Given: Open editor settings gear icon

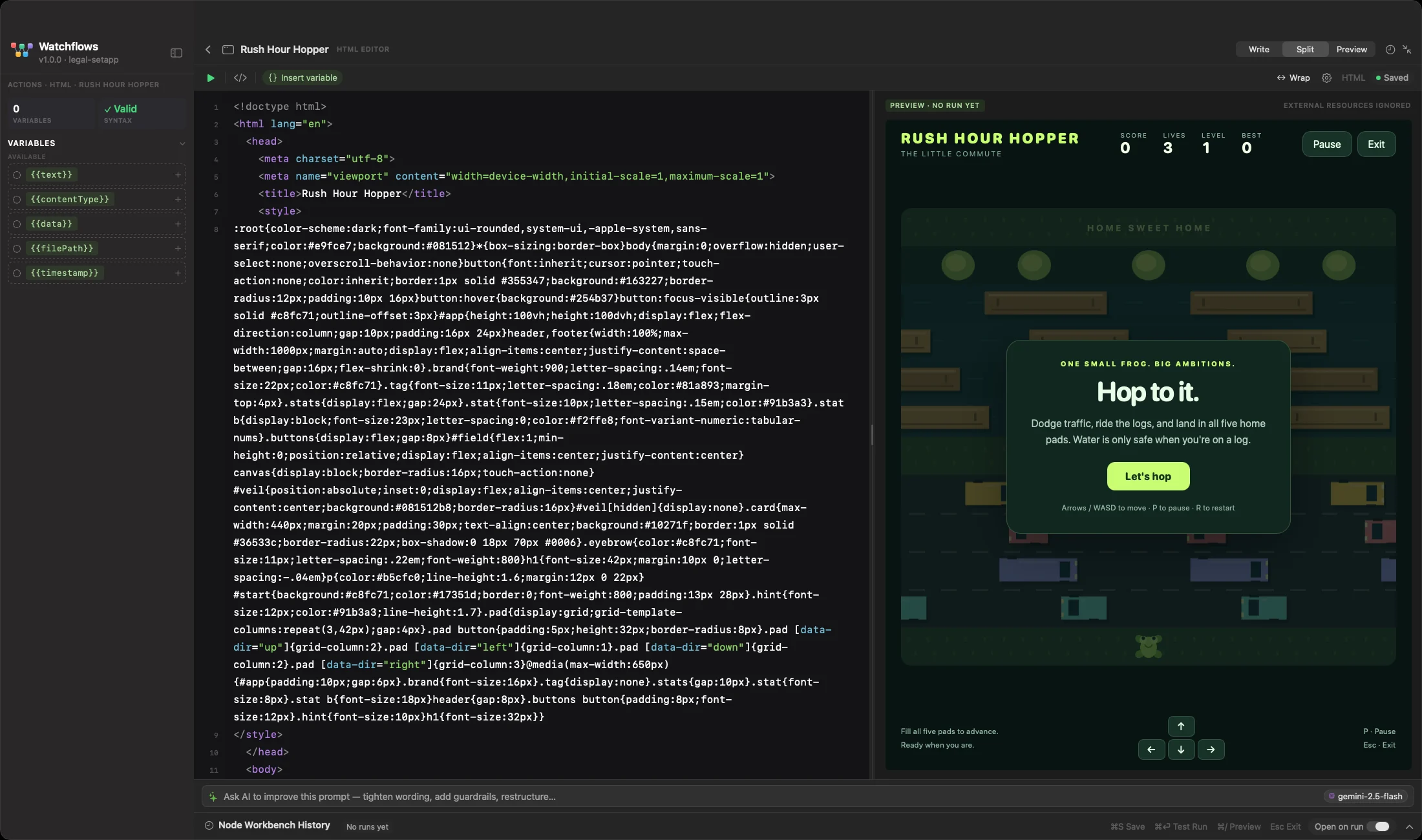Looking at the screenshot, I should click(x=1326, y=78).
